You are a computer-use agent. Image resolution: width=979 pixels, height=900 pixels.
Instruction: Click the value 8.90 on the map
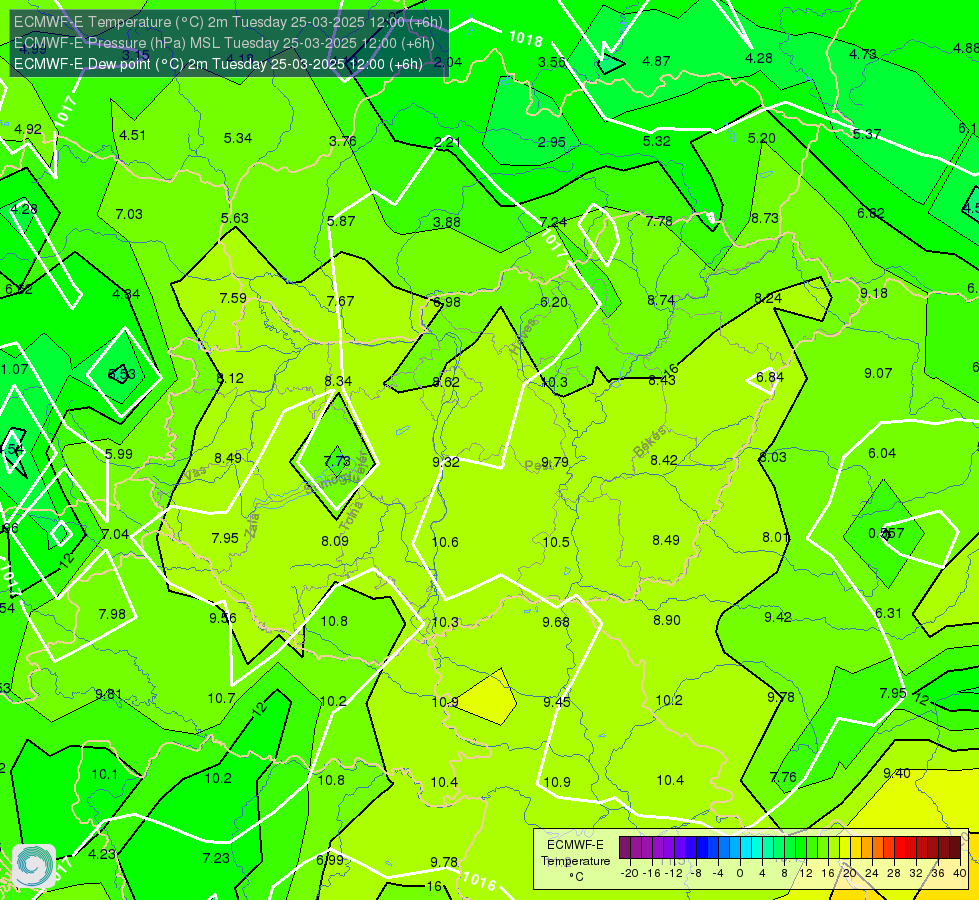coord(667,620)
